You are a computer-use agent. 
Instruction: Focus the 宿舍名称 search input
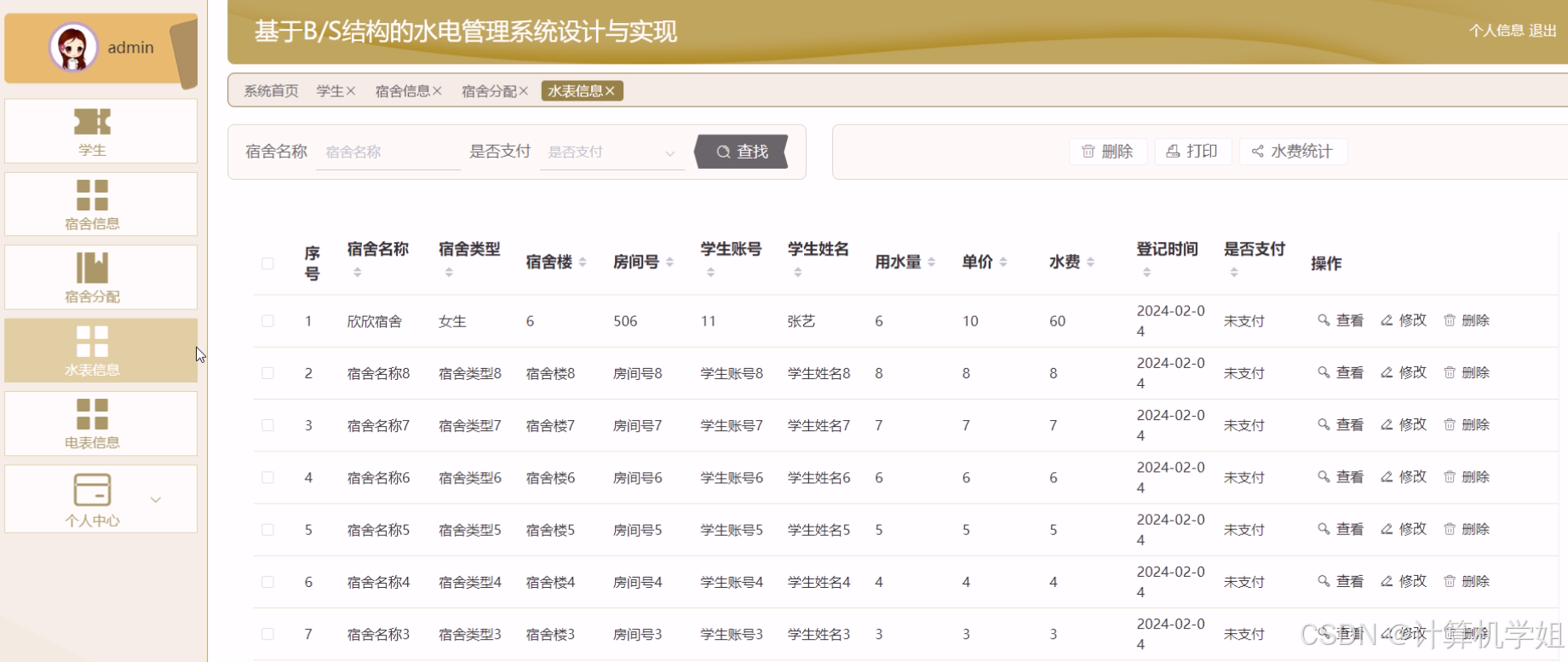(x=388, y=153)
